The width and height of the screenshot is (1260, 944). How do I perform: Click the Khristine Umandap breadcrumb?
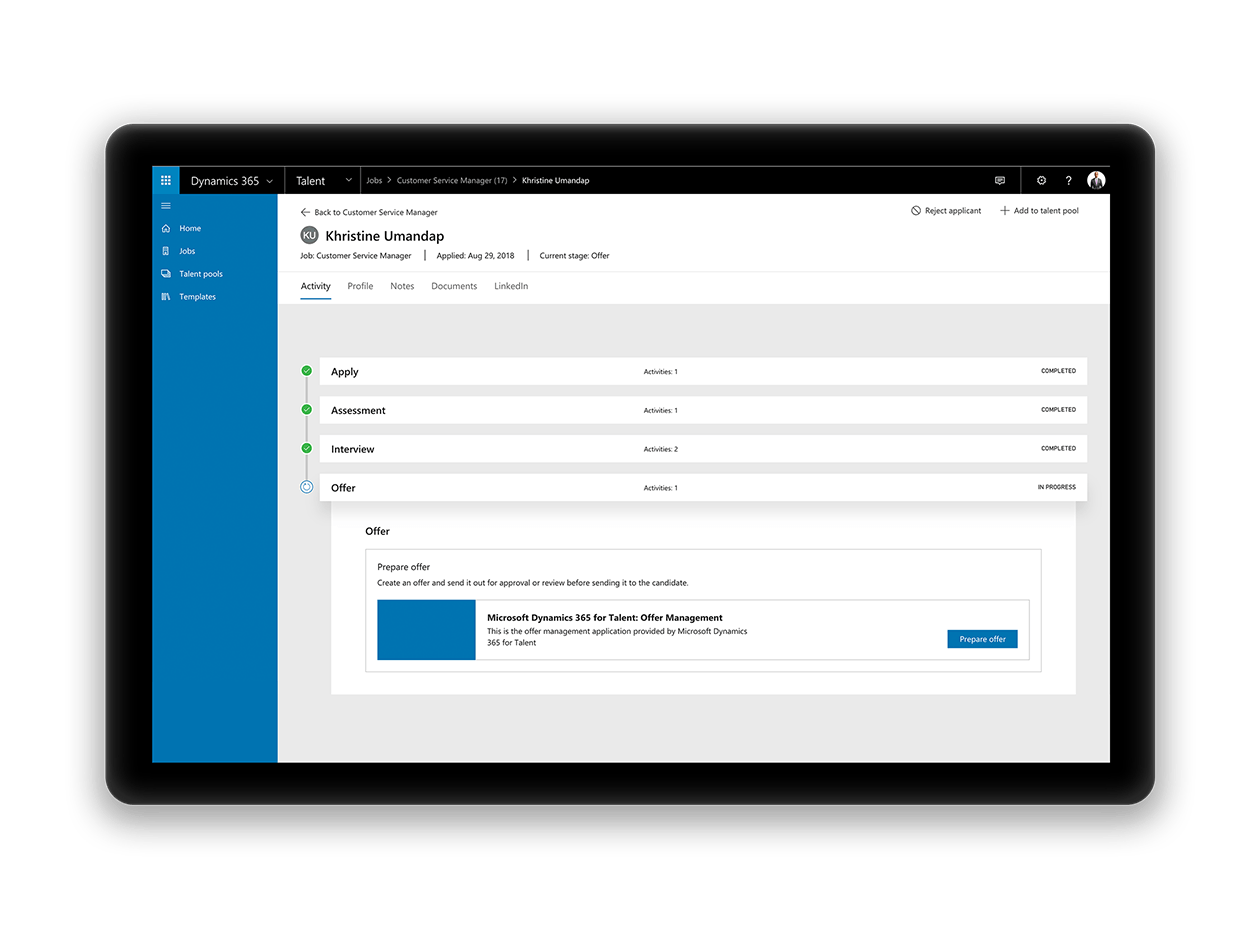click(556, 181)
